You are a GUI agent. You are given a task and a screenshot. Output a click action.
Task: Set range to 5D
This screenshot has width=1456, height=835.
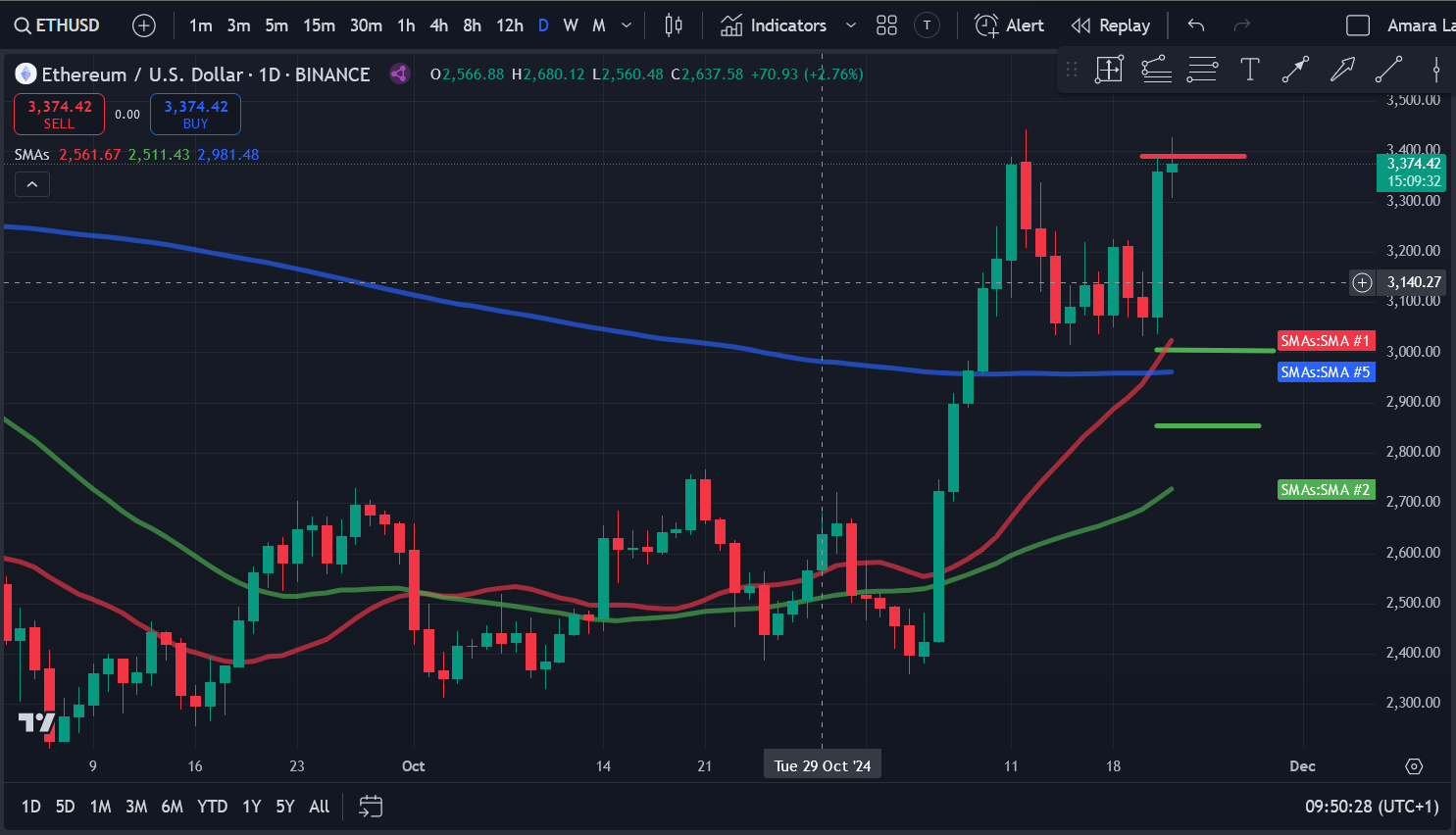coord(65,807)
